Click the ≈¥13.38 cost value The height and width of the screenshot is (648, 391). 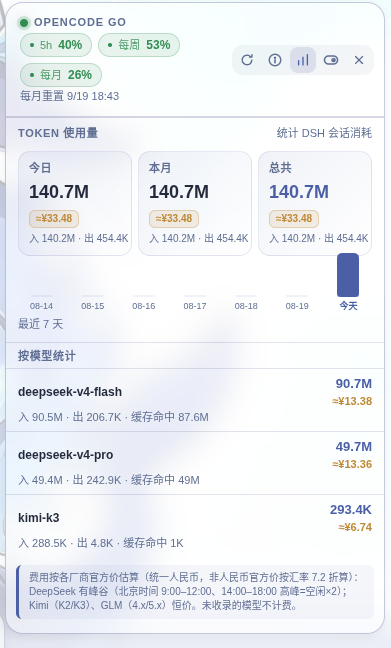352,401
